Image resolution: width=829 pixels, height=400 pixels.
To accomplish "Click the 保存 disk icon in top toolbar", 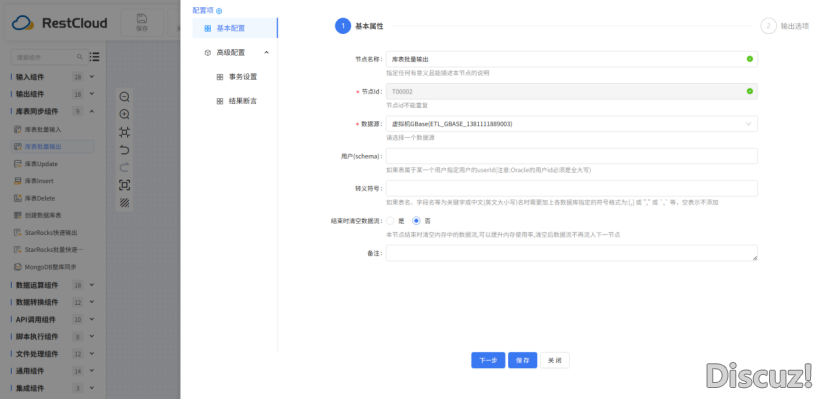I will coord(142,18).
